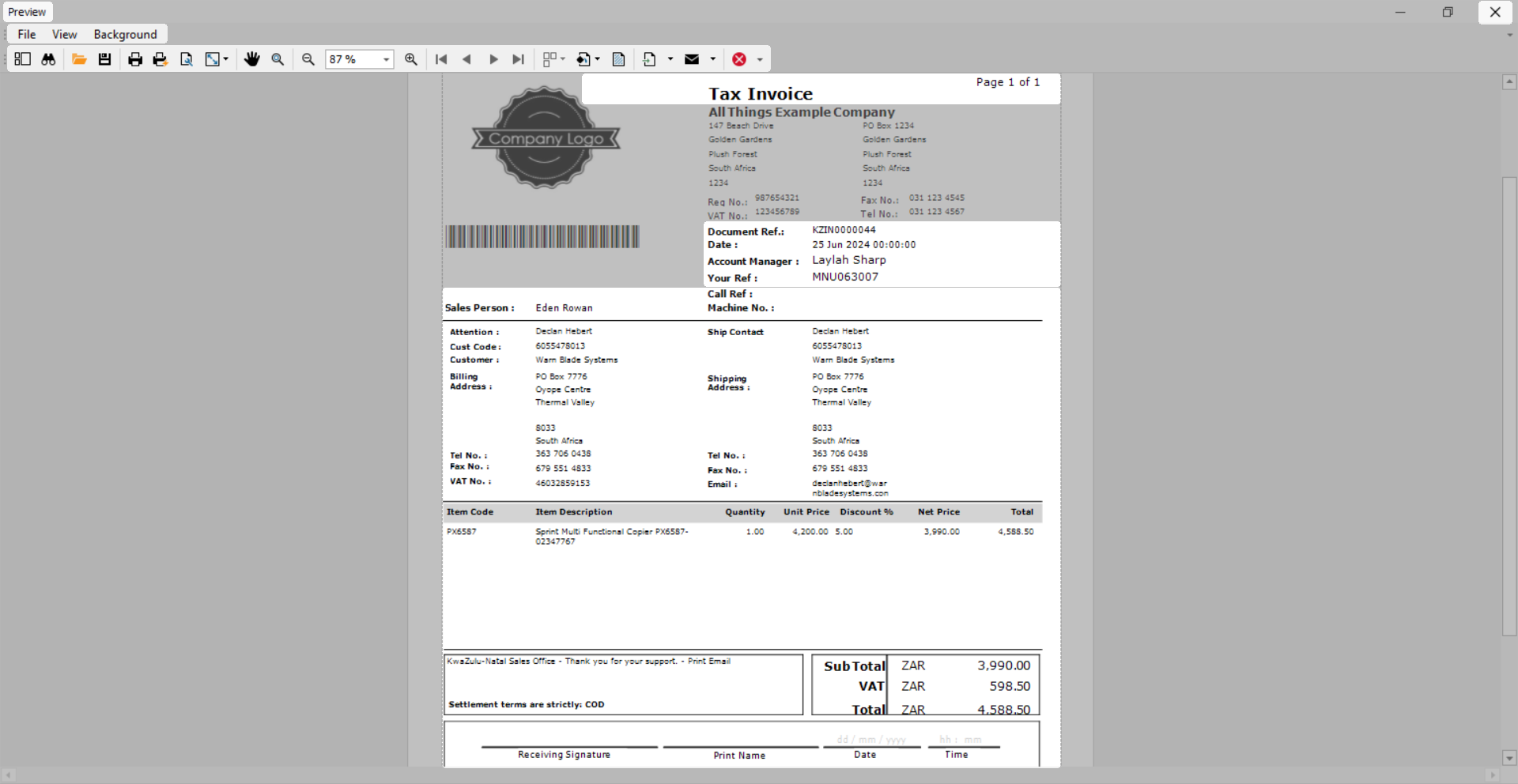The image size is (1518, 784).
Task: Click the item code PX6587
Action: (x=462, y=532)
